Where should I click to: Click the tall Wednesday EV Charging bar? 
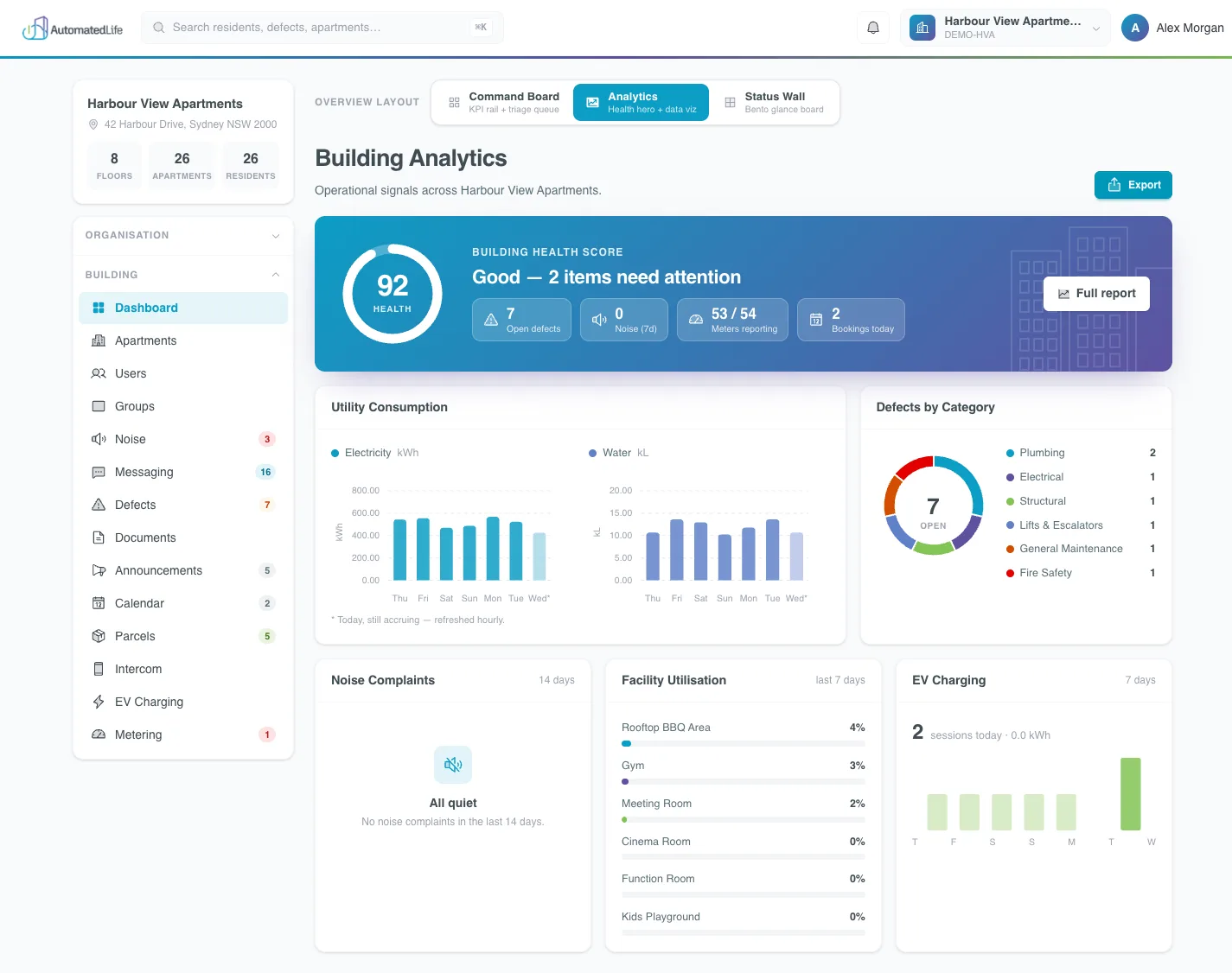[1130, 794]
